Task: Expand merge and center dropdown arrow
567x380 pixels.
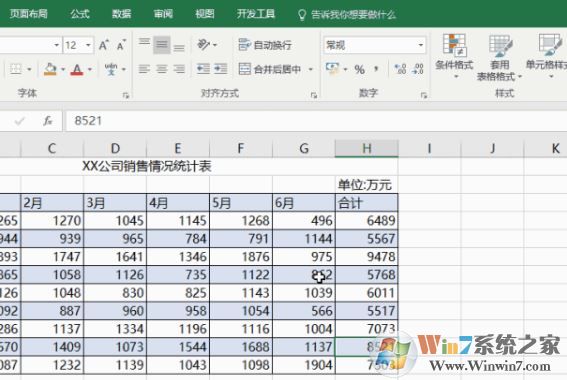Action: (311, 69)
